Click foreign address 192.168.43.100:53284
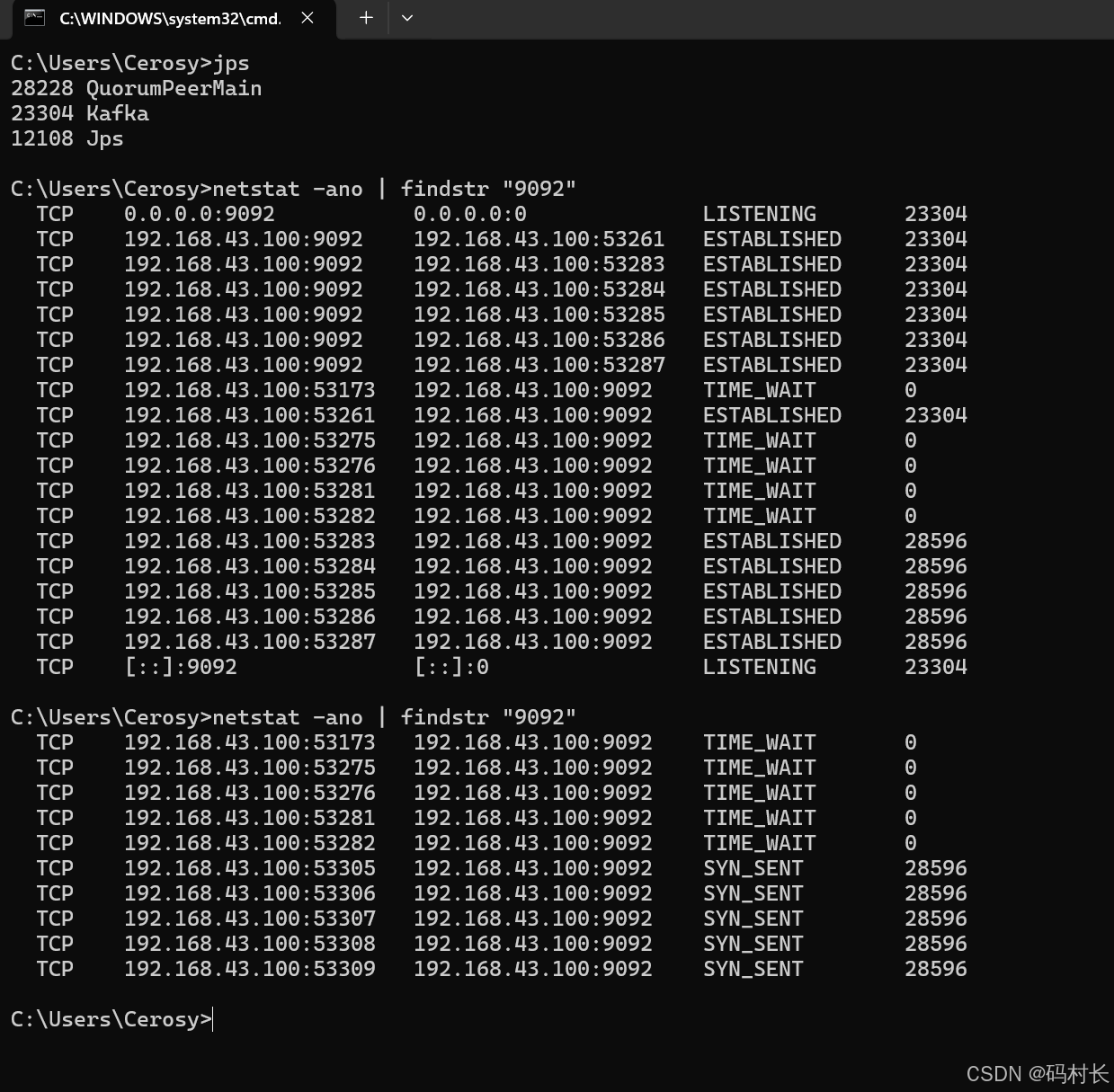The width and height of the screenshot is (1114, 1092). tap(539, 289)
